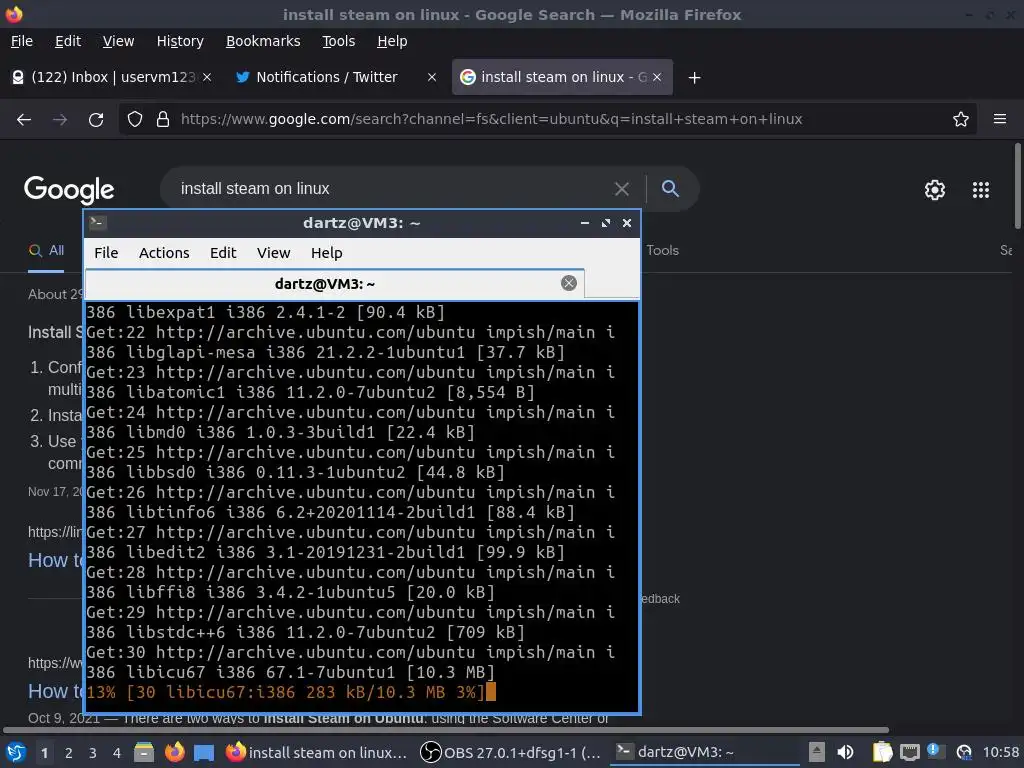1024x768 pixels.
Task: Launch Firefox from the panel quicklaunch
Action: pyautogui.click(x=174, y=753)
